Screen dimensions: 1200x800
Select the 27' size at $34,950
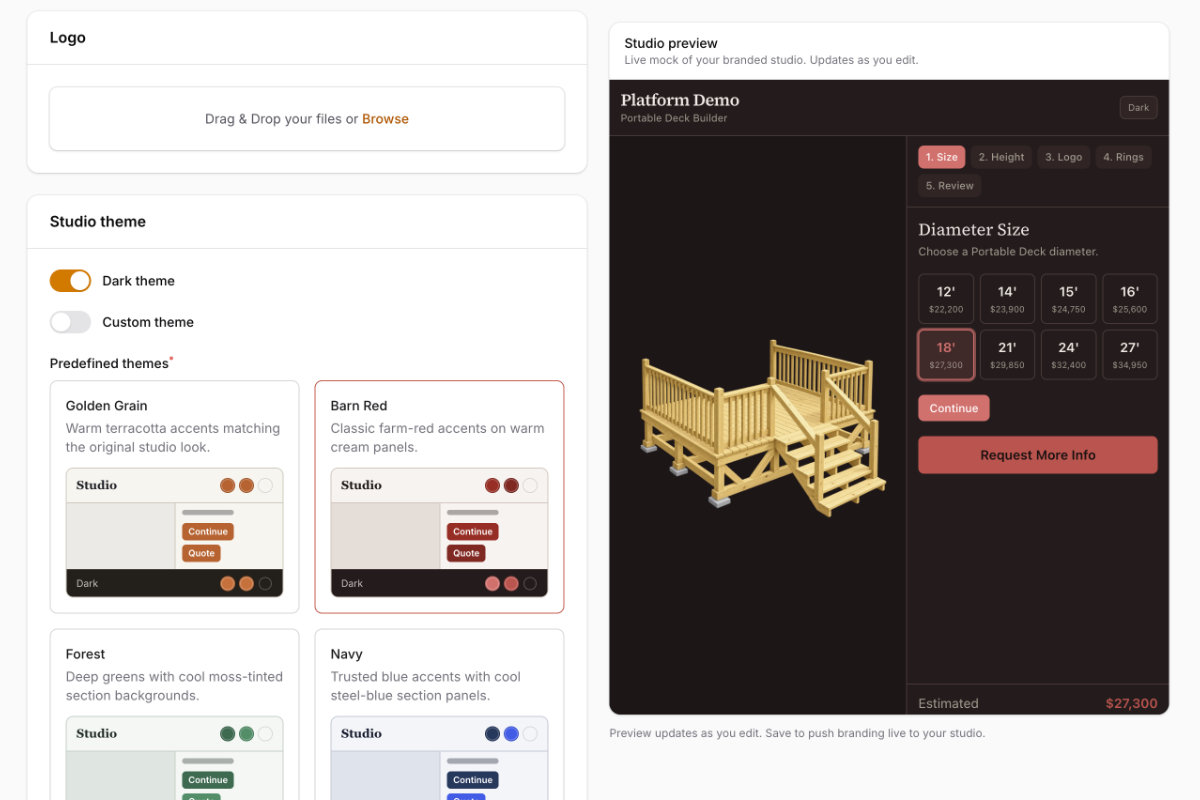coord(1130,355)
